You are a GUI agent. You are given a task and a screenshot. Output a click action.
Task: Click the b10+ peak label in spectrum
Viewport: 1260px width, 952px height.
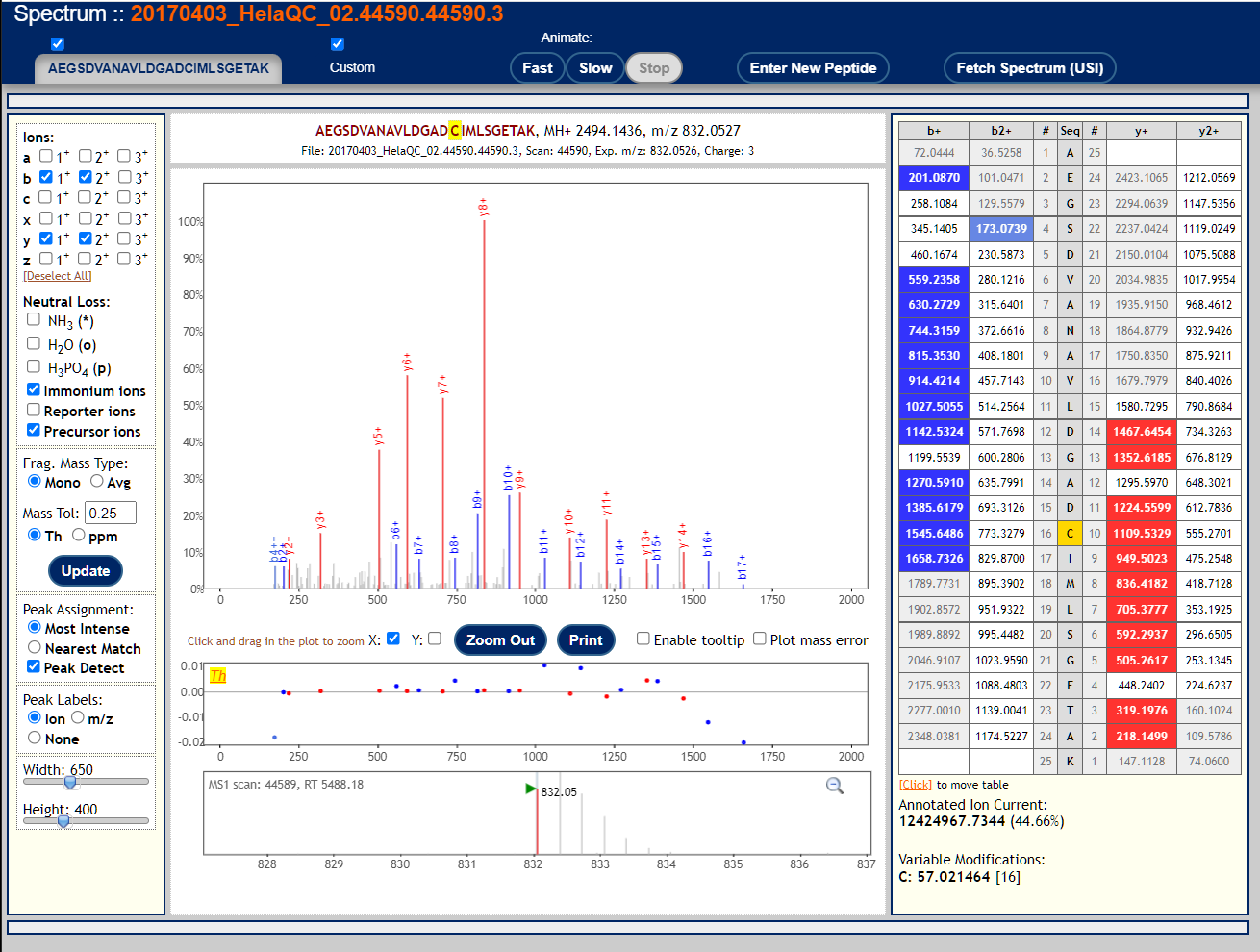pyautogui.click(x=509, y=478)
